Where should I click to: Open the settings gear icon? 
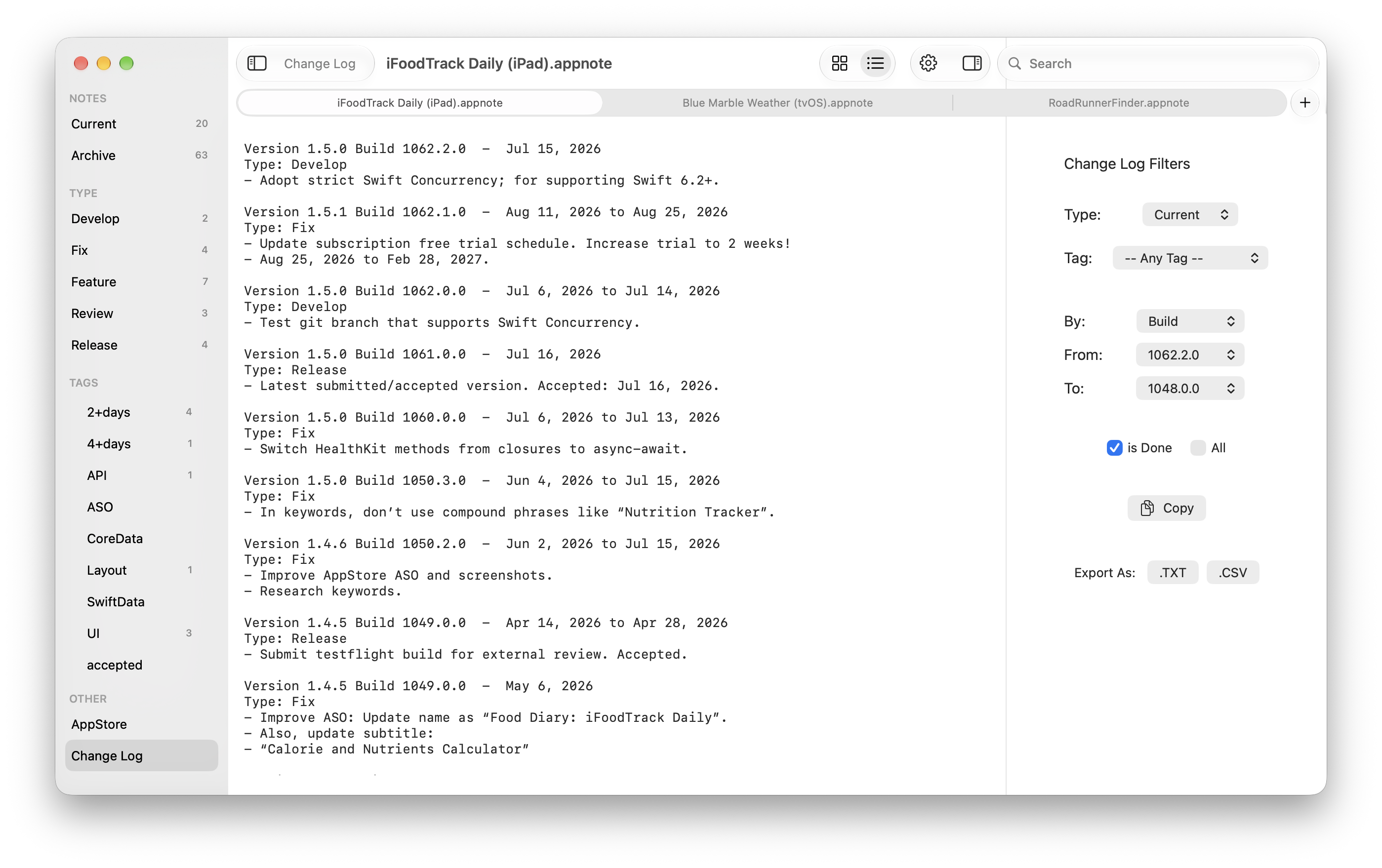pos(928,63)
